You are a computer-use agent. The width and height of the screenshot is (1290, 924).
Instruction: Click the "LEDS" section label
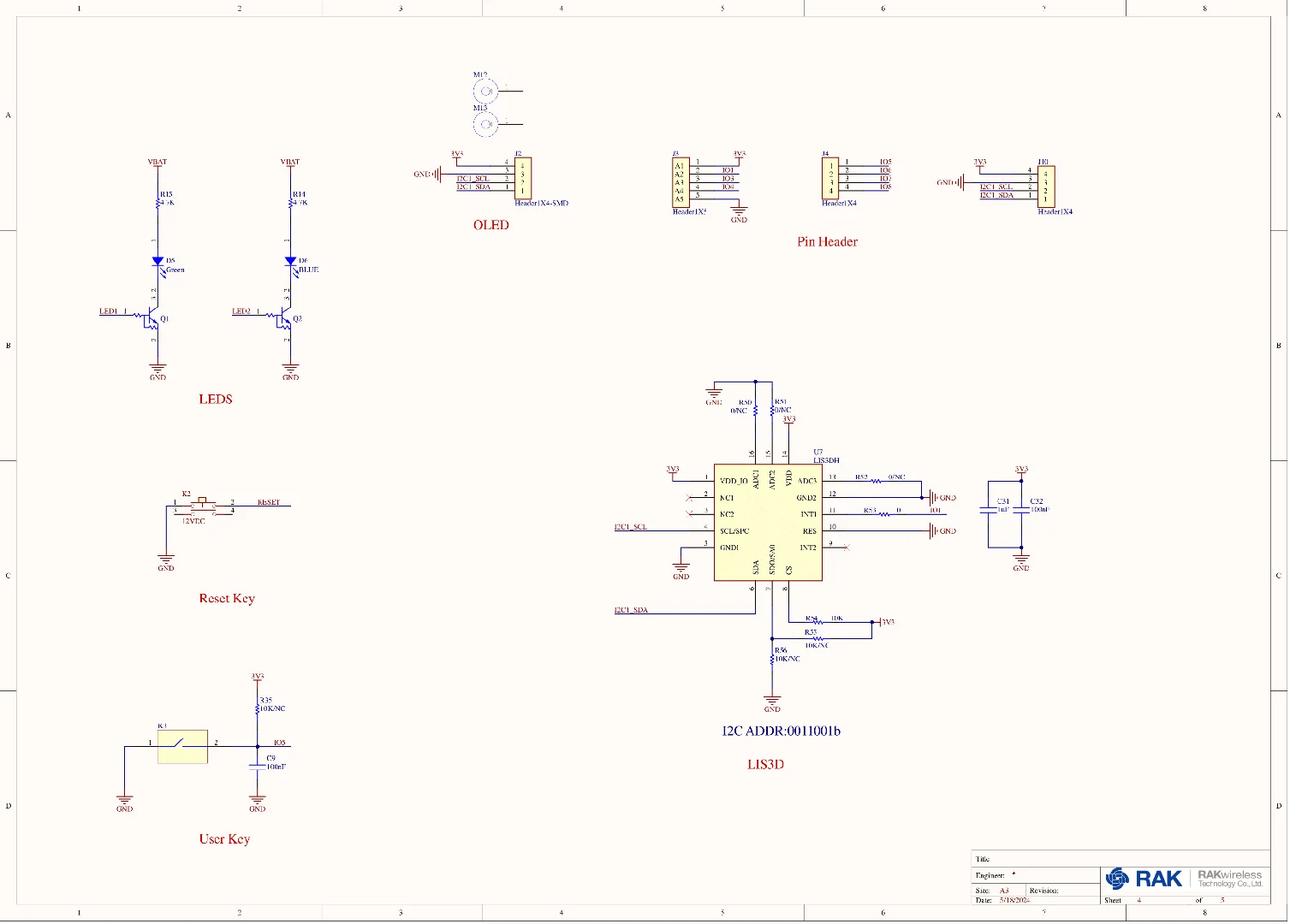tap(216, 400)
